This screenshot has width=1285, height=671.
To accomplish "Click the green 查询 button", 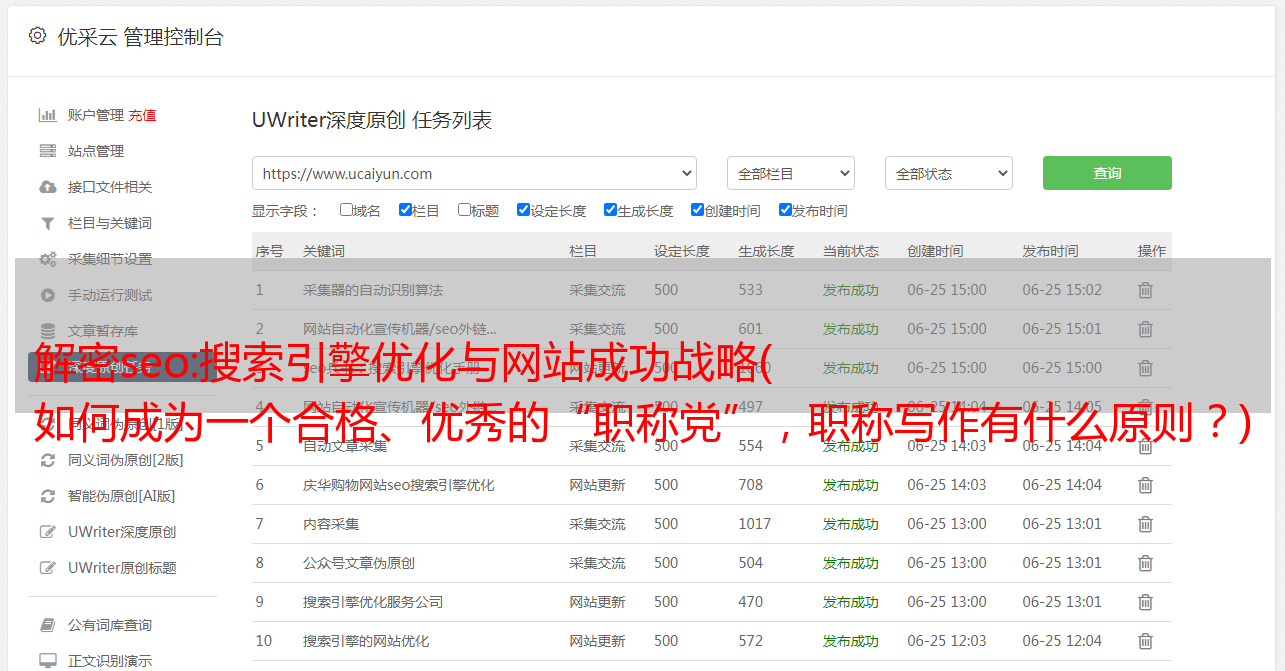I will (1107, 173).
